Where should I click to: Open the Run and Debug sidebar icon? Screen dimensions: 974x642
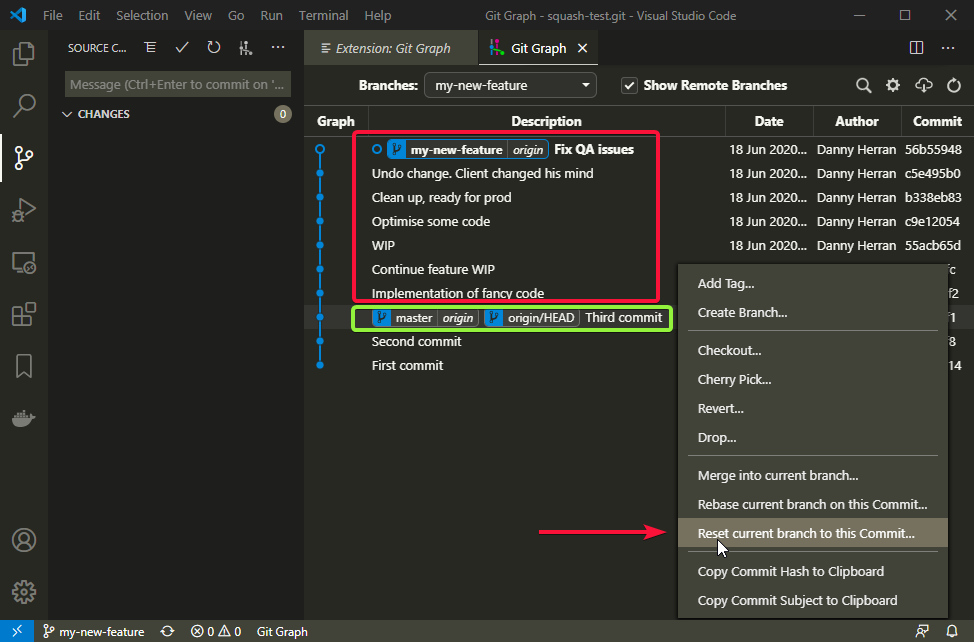(23, 210)
